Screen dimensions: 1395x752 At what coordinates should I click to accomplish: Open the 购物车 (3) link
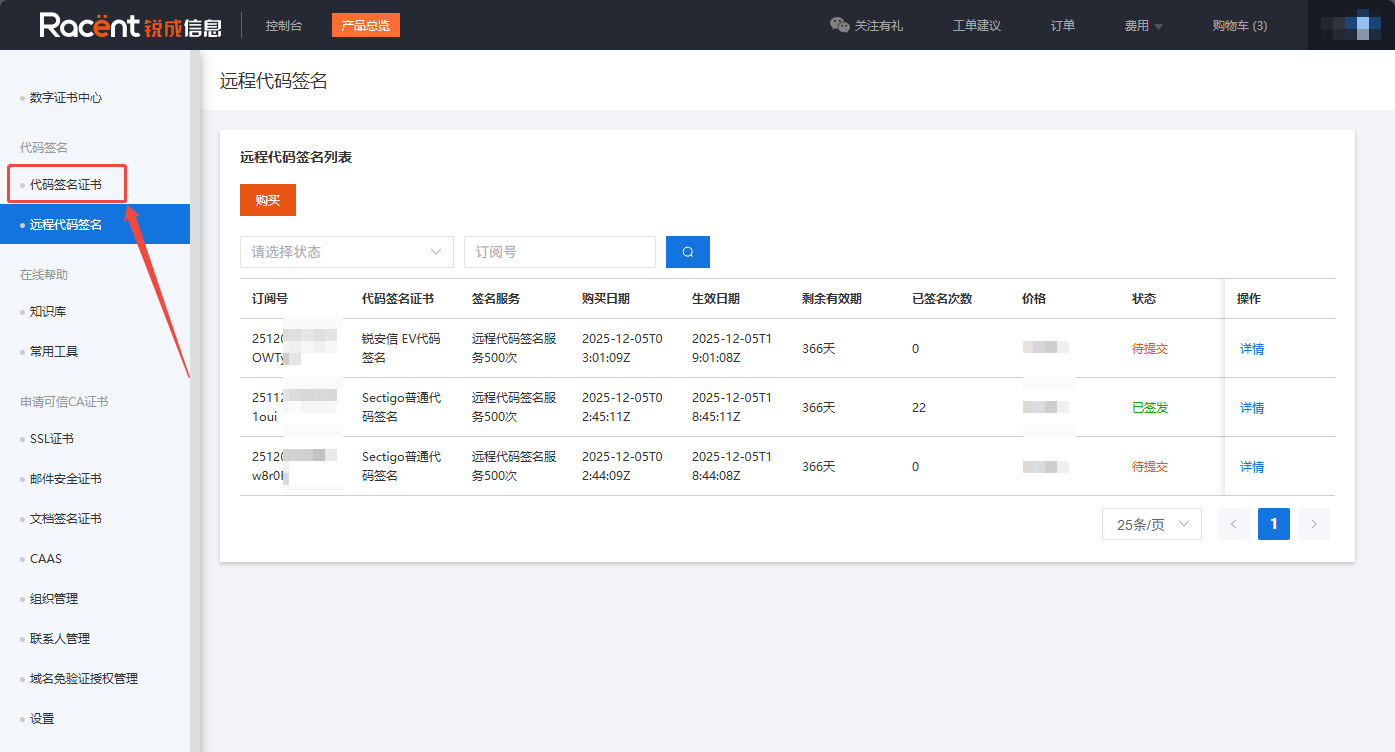point(1239,26)
